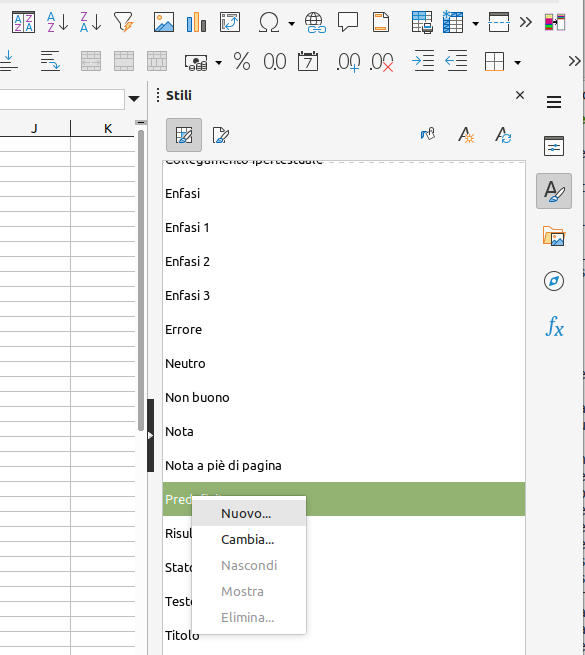585x655 pixels.
Task: Close the Stili sidebar panel
Action: tap(520, 95)
